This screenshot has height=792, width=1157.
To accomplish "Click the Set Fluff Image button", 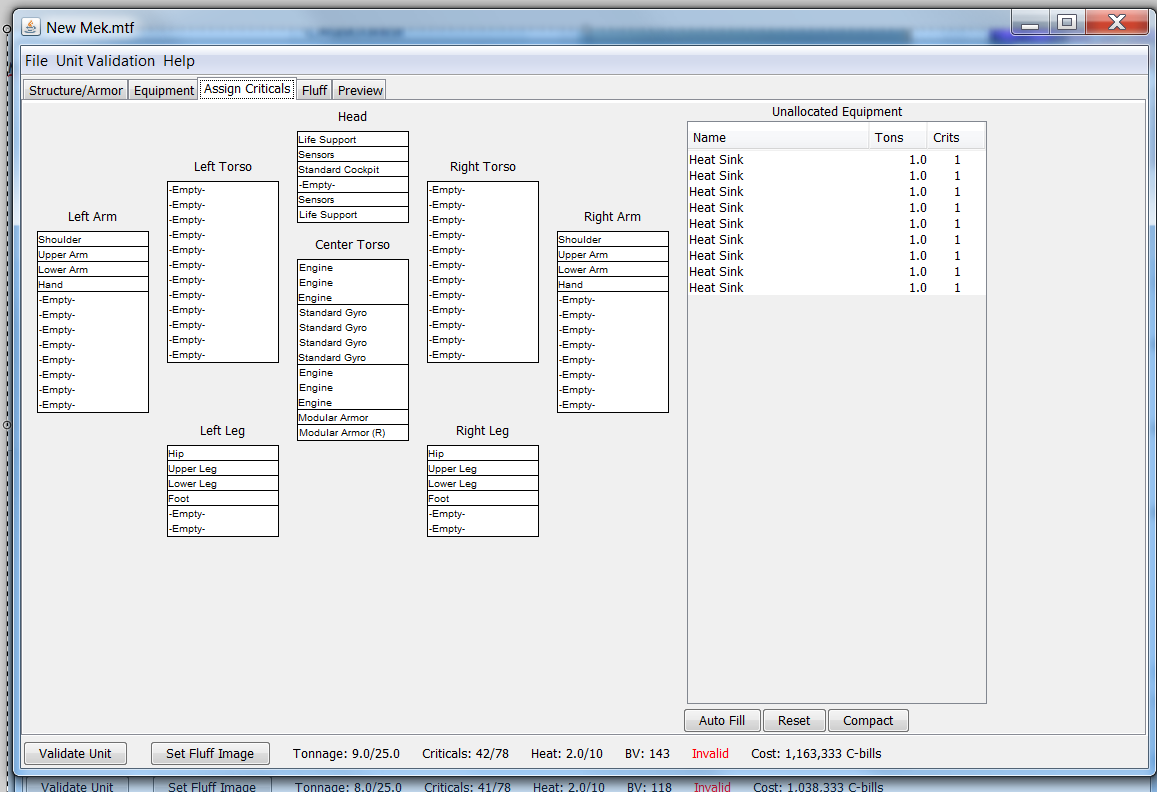I will (210, 754).
